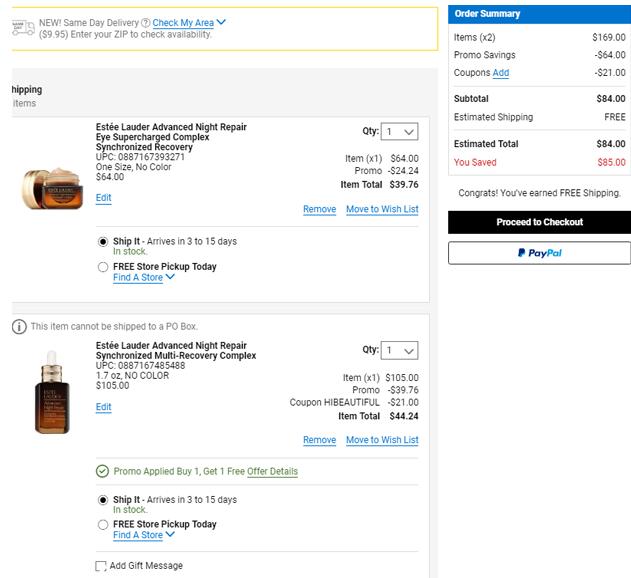Click the info icon next to PO Box notice
The width and height of the screenshot is (631, 578).
coord(19,327)
